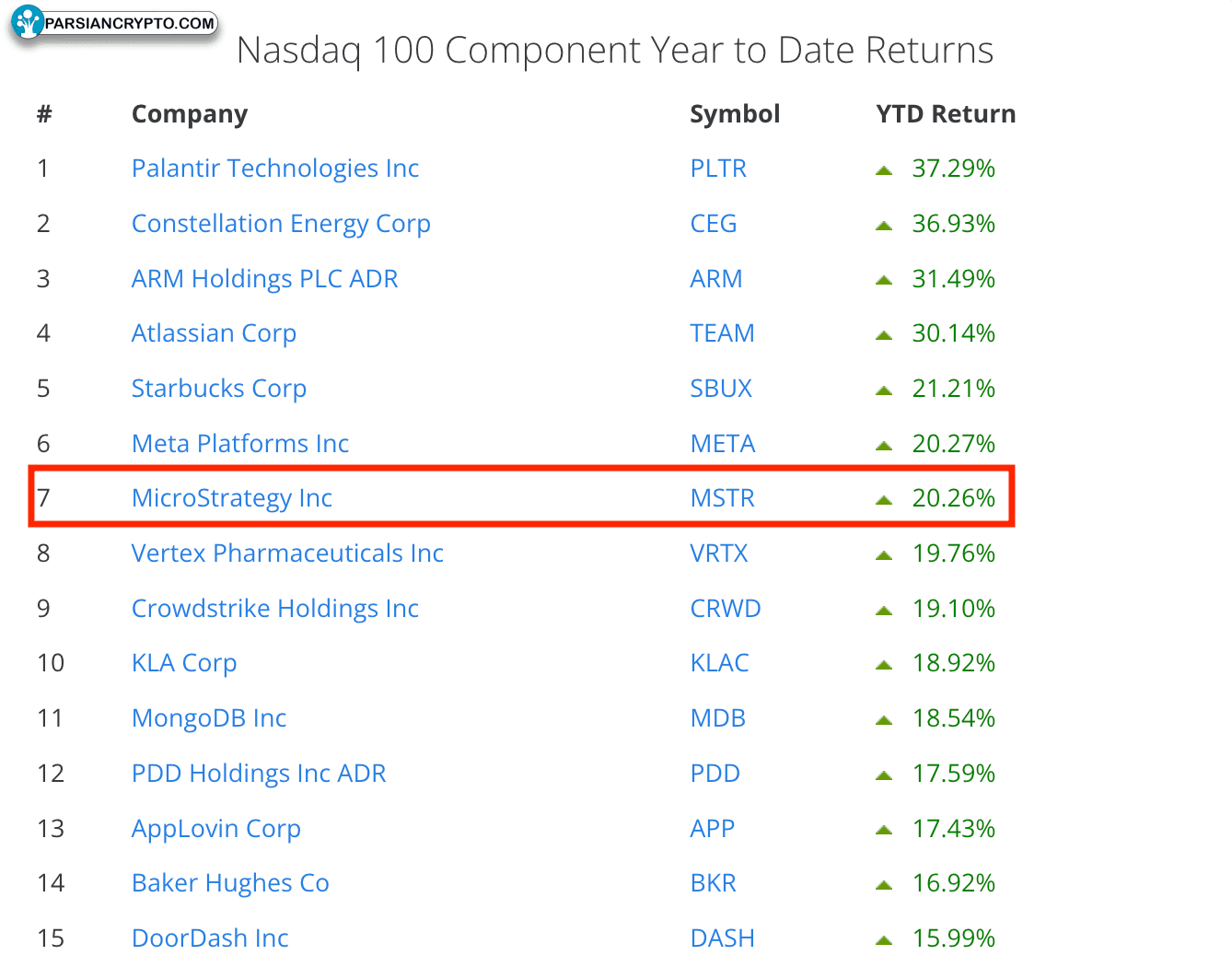Click the 30.14% return value
This screenshot has height=967, width=1232.
pyautogui.click(x=954, y=333)
